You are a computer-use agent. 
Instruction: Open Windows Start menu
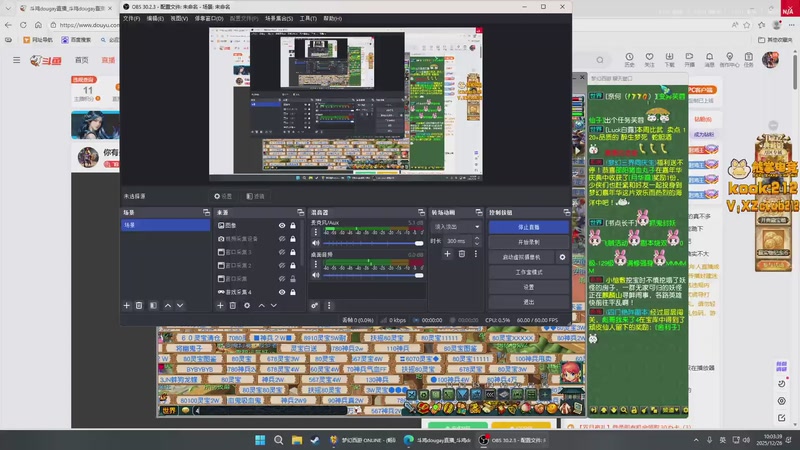tap(260, 440)
